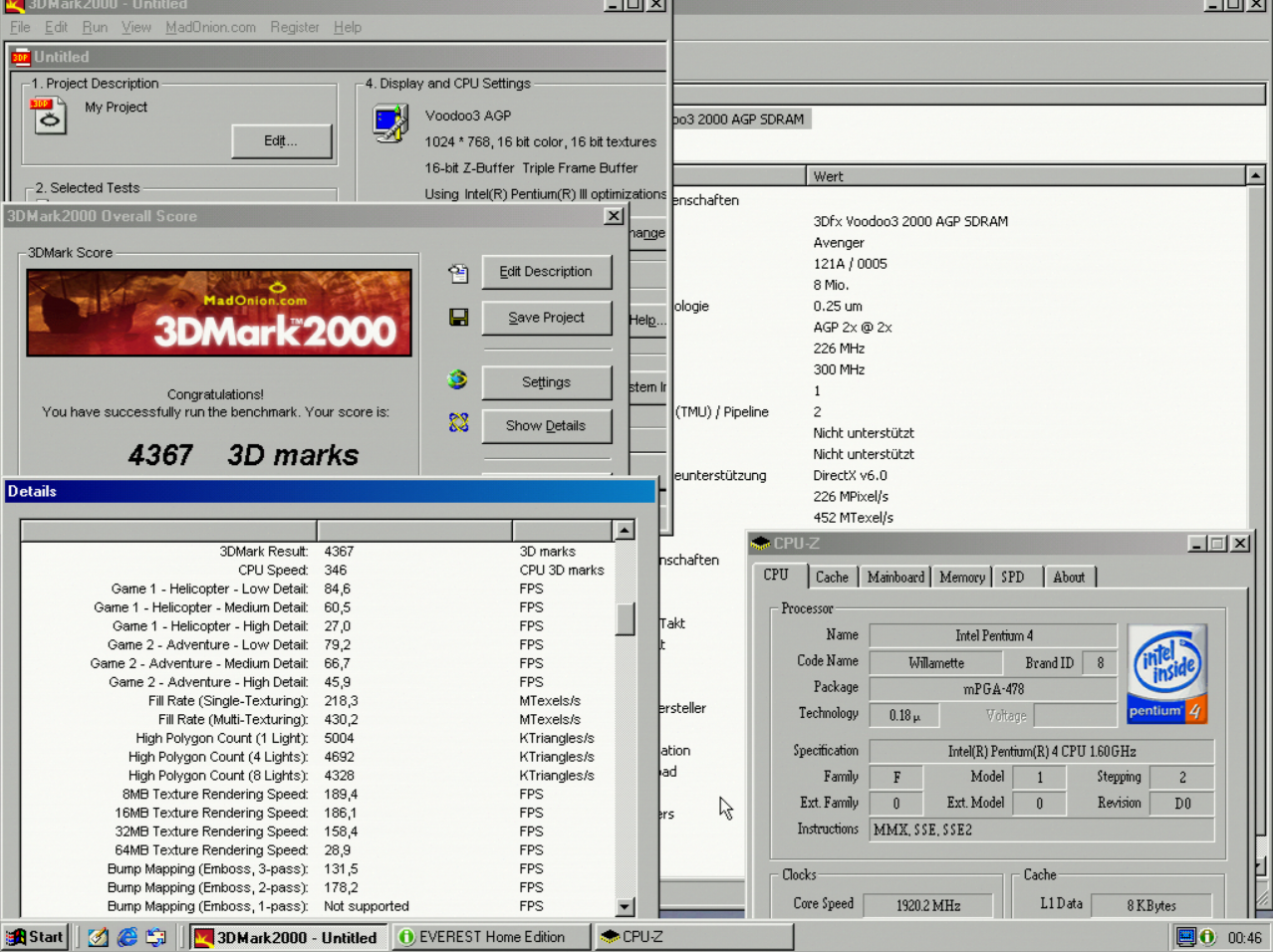This screenshot has height=952, width=1273.
Task: Click the display and CPU settings monitor icon
Action: pyautogui.click(x=390, y=123)
